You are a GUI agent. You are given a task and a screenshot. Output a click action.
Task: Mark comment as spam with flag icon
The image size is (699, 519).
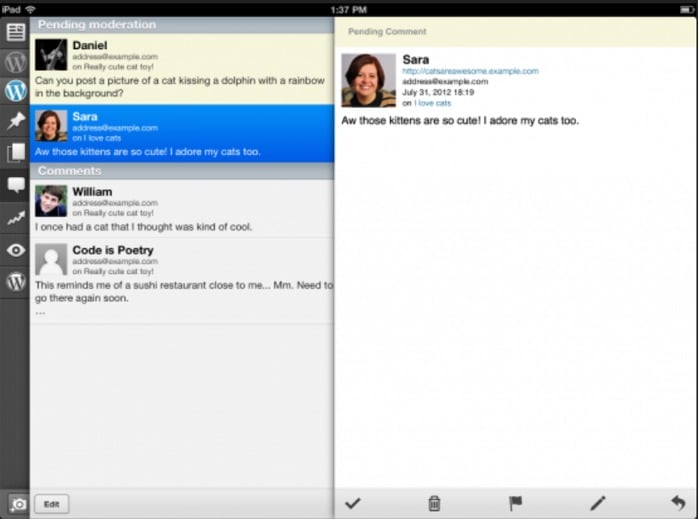pos(516,503)
